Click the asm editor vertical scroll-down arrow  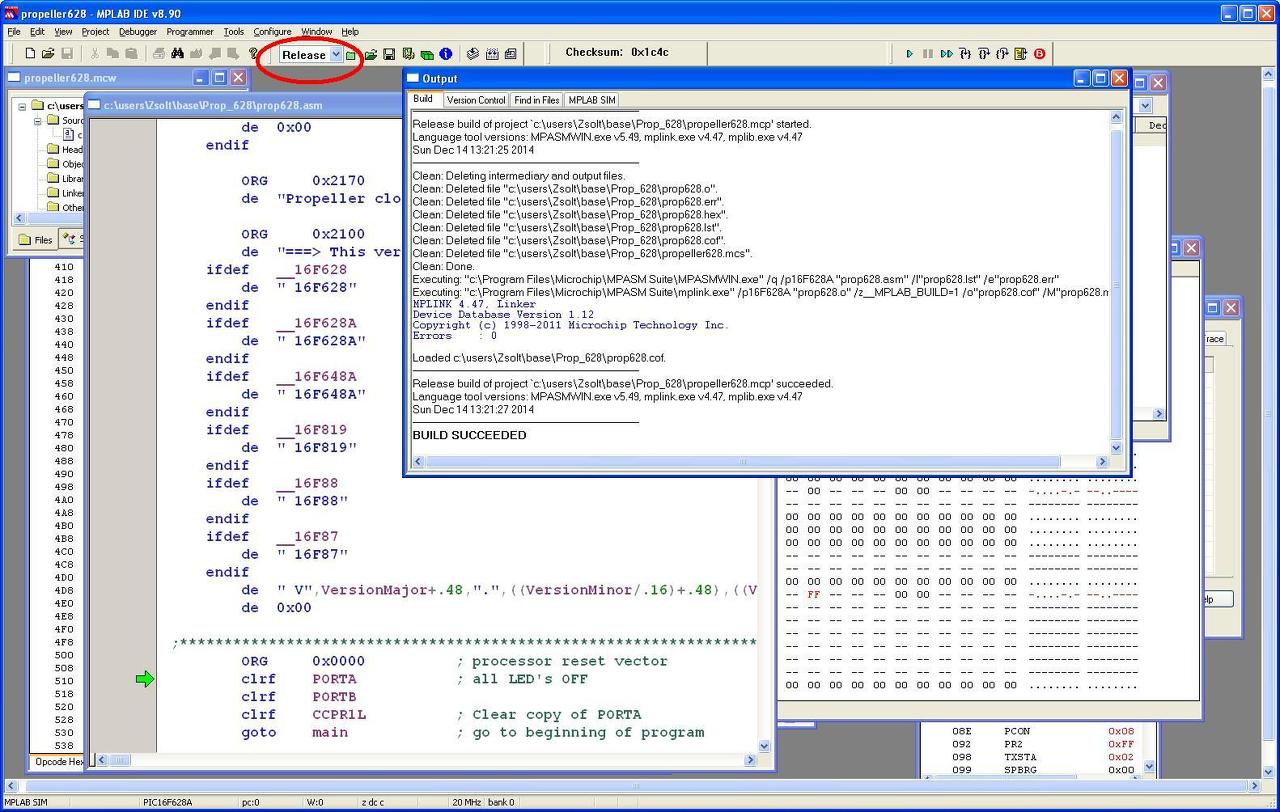(x=765, y=746)
